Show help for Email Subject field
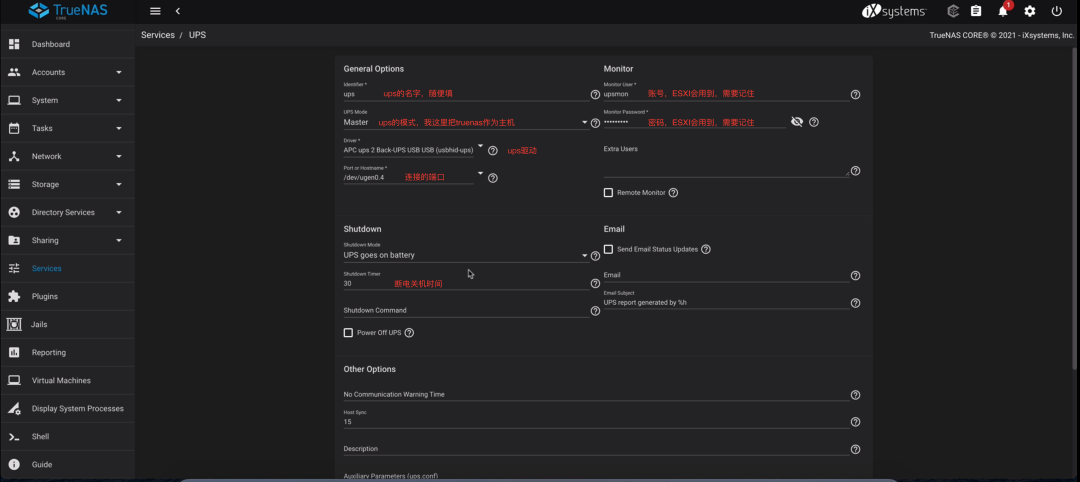The image size is (1080, 482). [855, 303]
